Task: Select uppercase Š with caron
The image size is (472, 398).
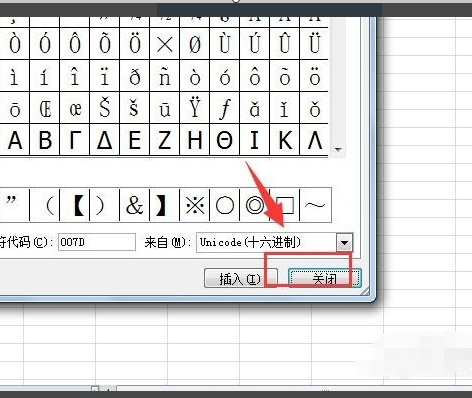Action: point(105,108)
